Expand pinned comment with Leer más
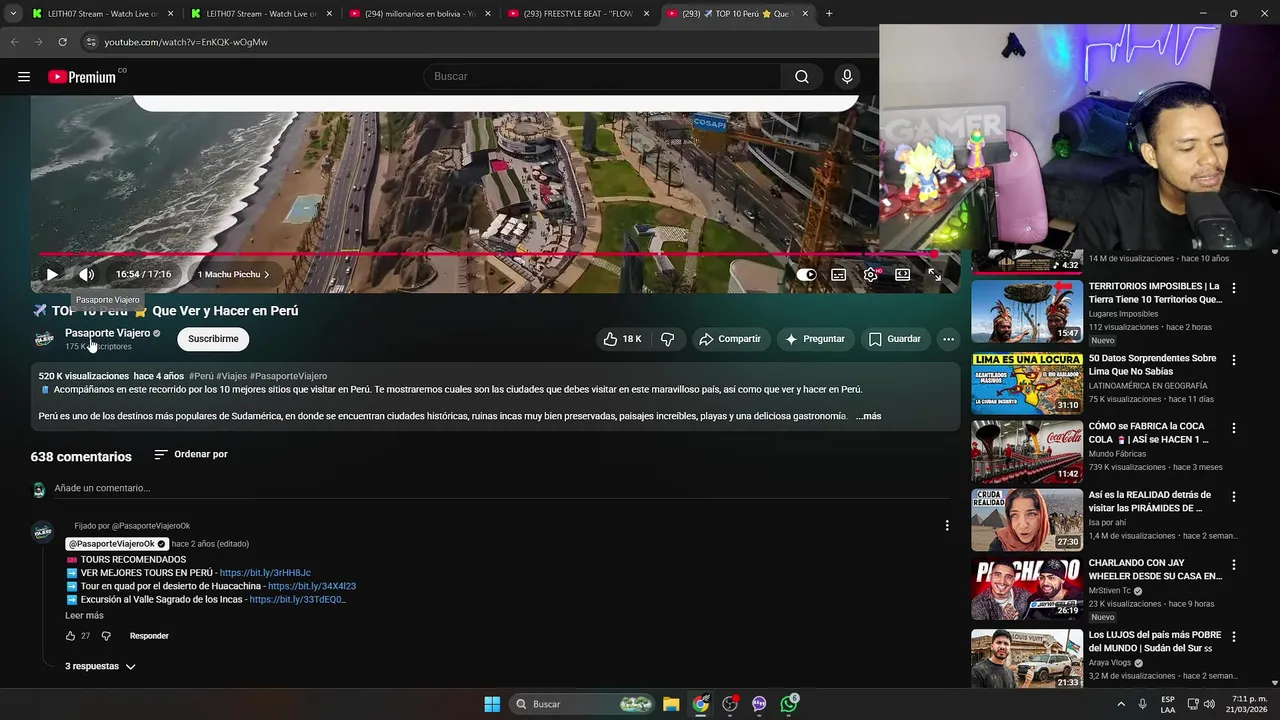 (x=84, y=615)
